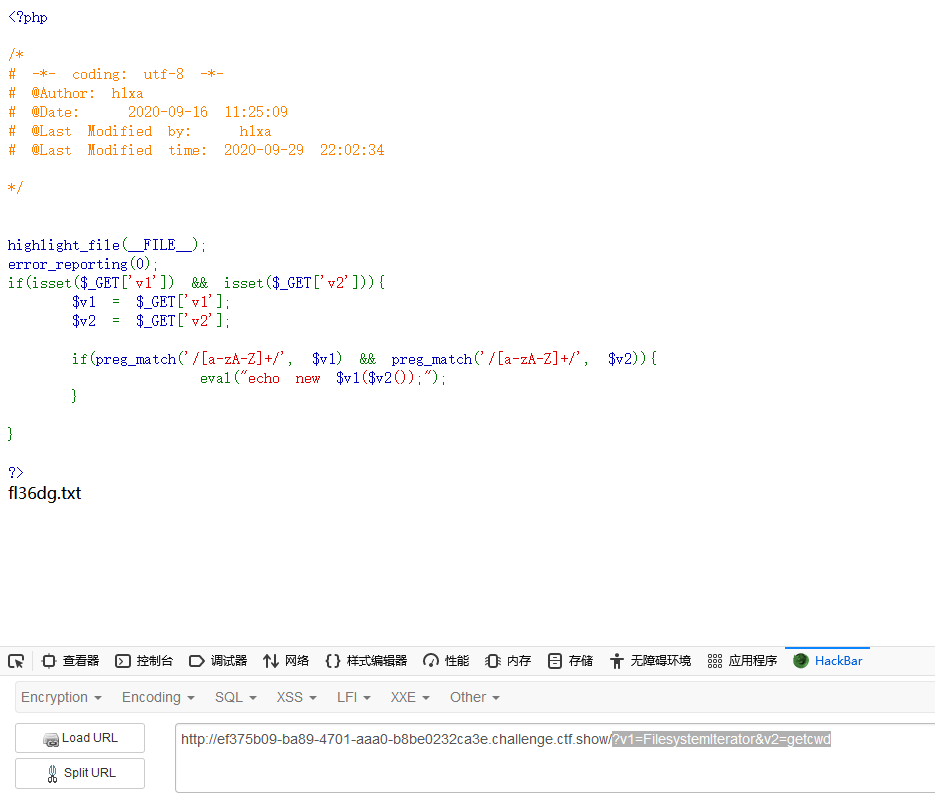Screen dimensions: 935x794
Task: Click the @Author: h1xa comment line
Action: pyautogui.click(x=76, y=93)
